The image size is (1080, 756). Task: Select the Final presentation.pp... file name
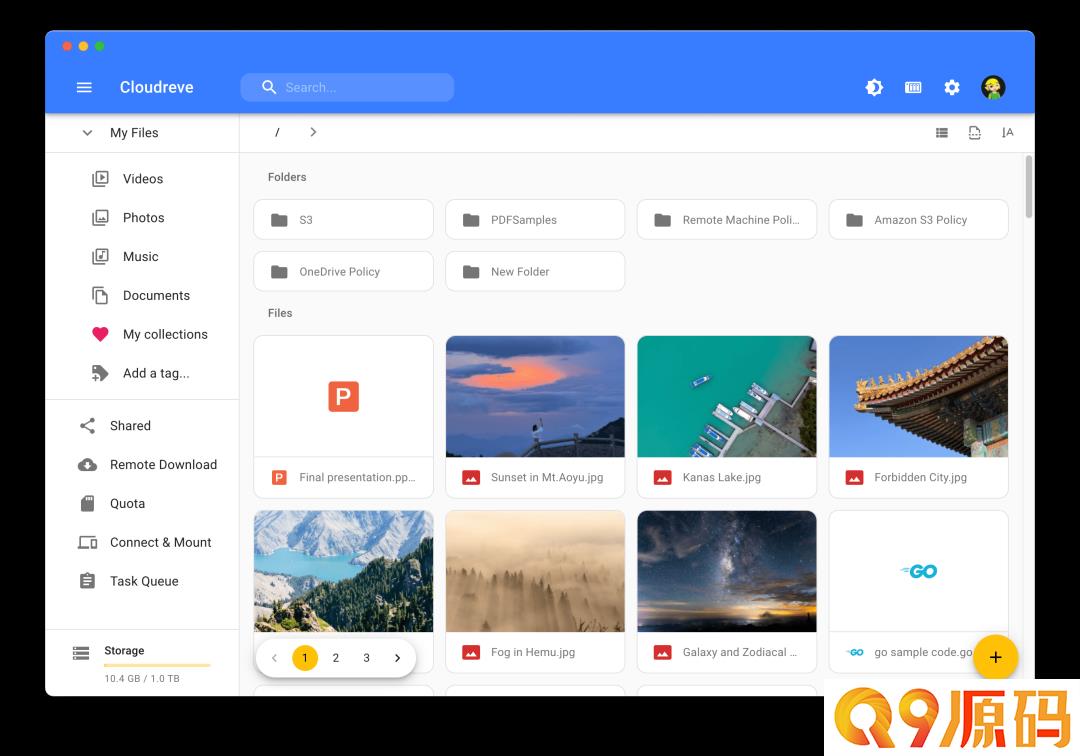(357, 477)
